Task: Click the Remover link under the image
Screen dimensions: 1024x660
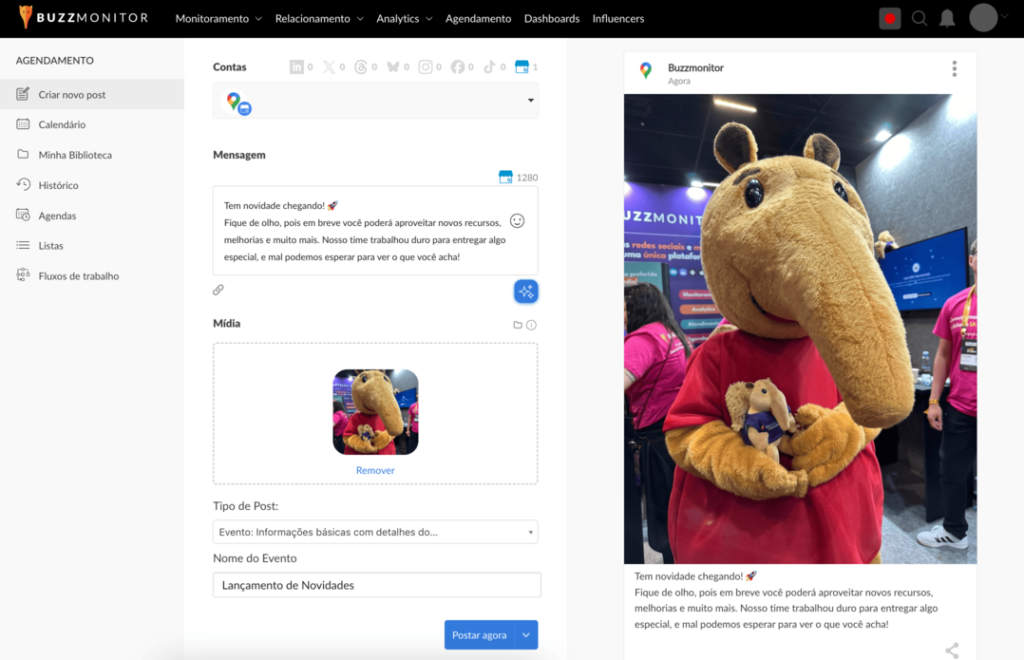Action: pyautogui.click(x=375, y=470)
